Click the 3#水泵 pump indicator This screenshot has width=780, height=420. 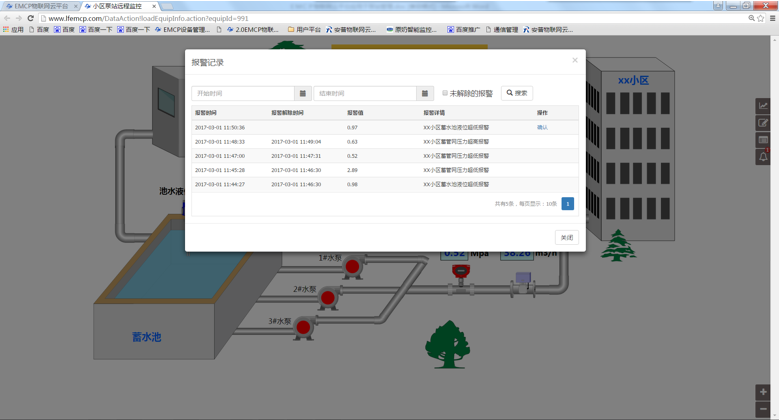click(303, 328)
